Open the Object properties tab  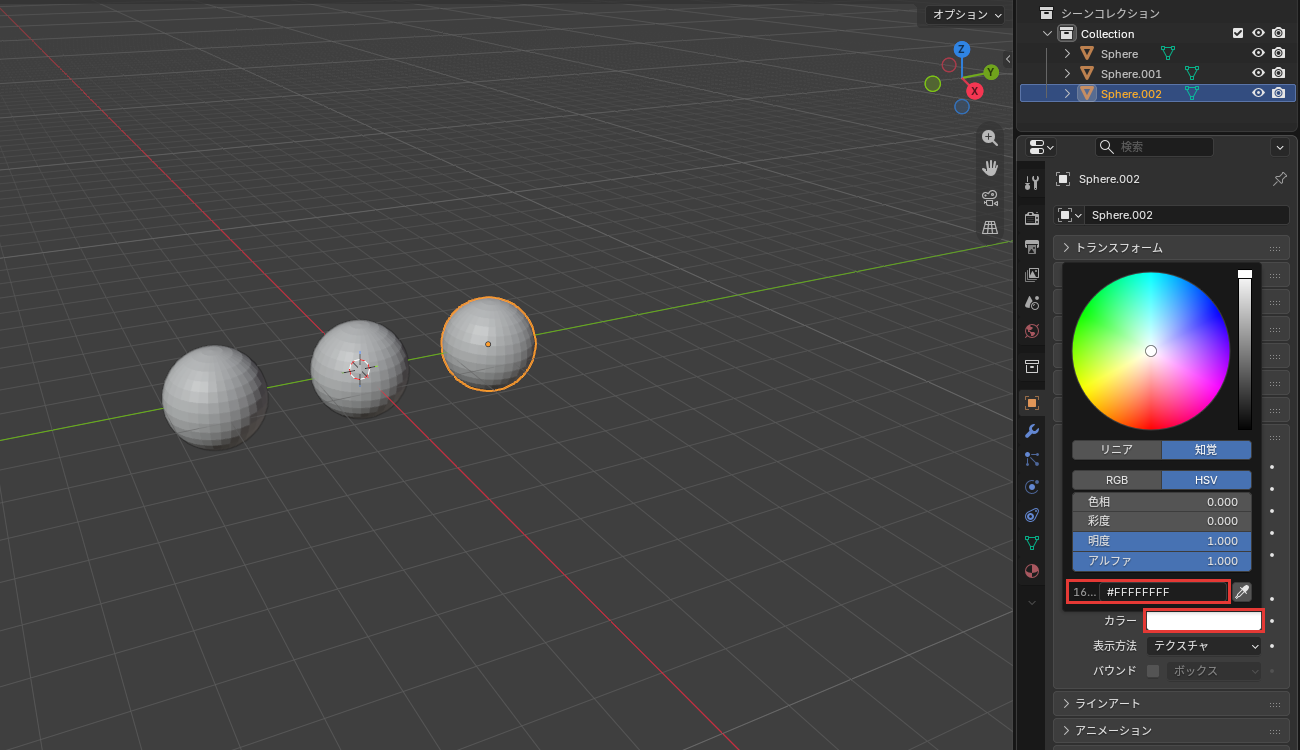point(1032,403)
